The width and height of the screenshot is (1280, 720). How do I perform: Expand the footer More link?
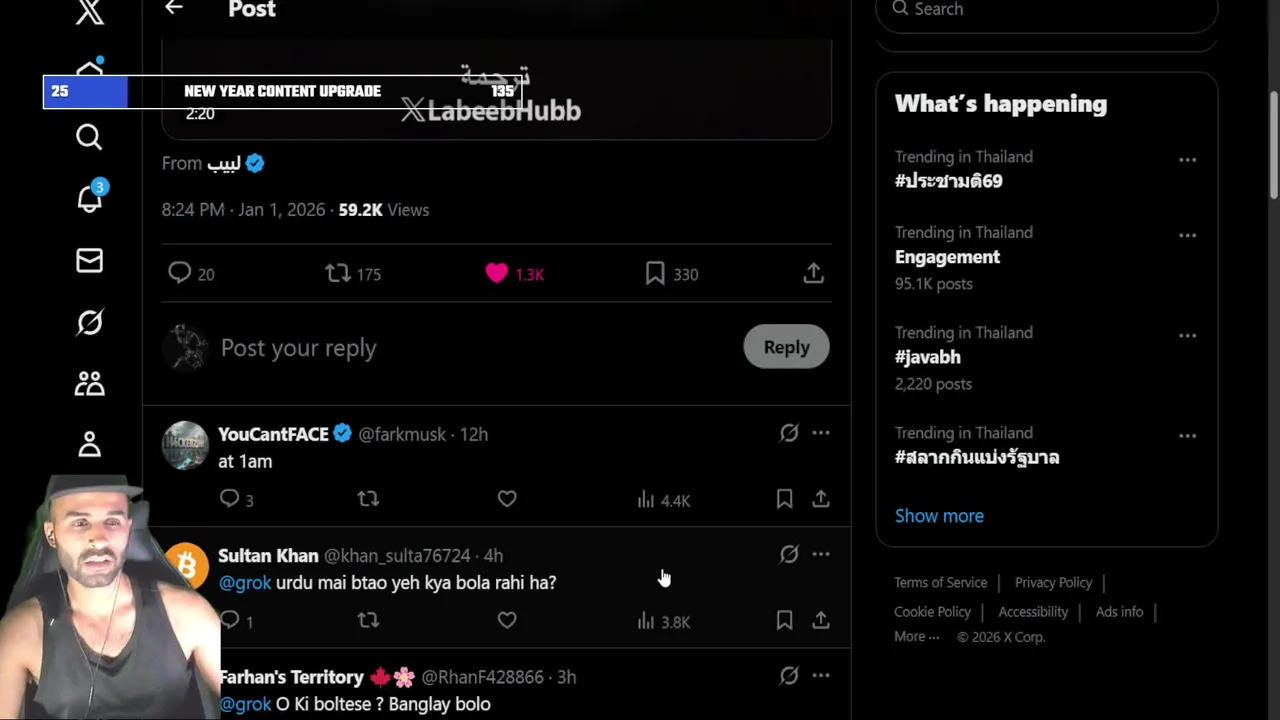916,637
